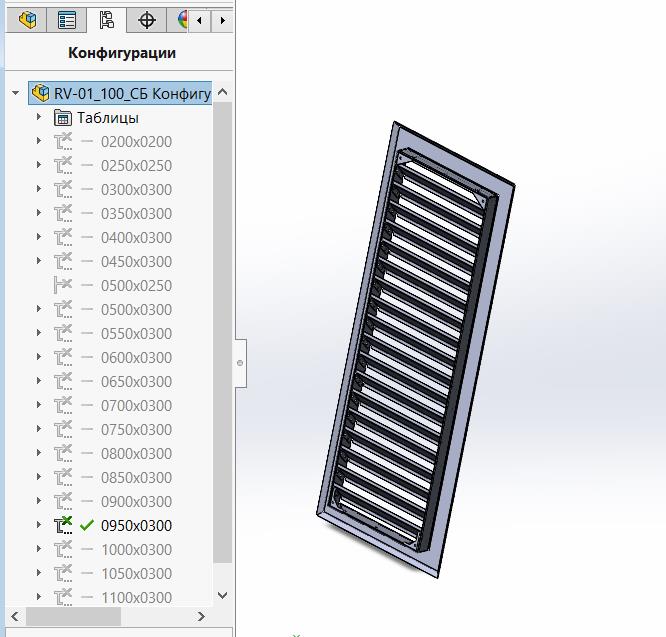Select the ConfigurationManager tab
Screen dimensions: 666x637
[106, 20]
